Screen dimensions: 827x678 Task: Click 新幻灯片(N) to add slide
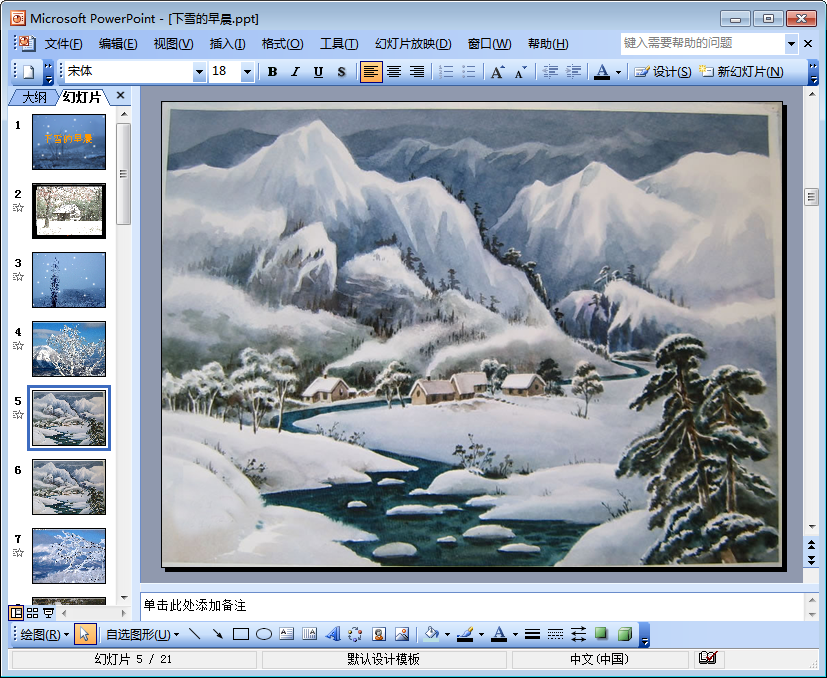pyautogui.click(x=741, y=72)
